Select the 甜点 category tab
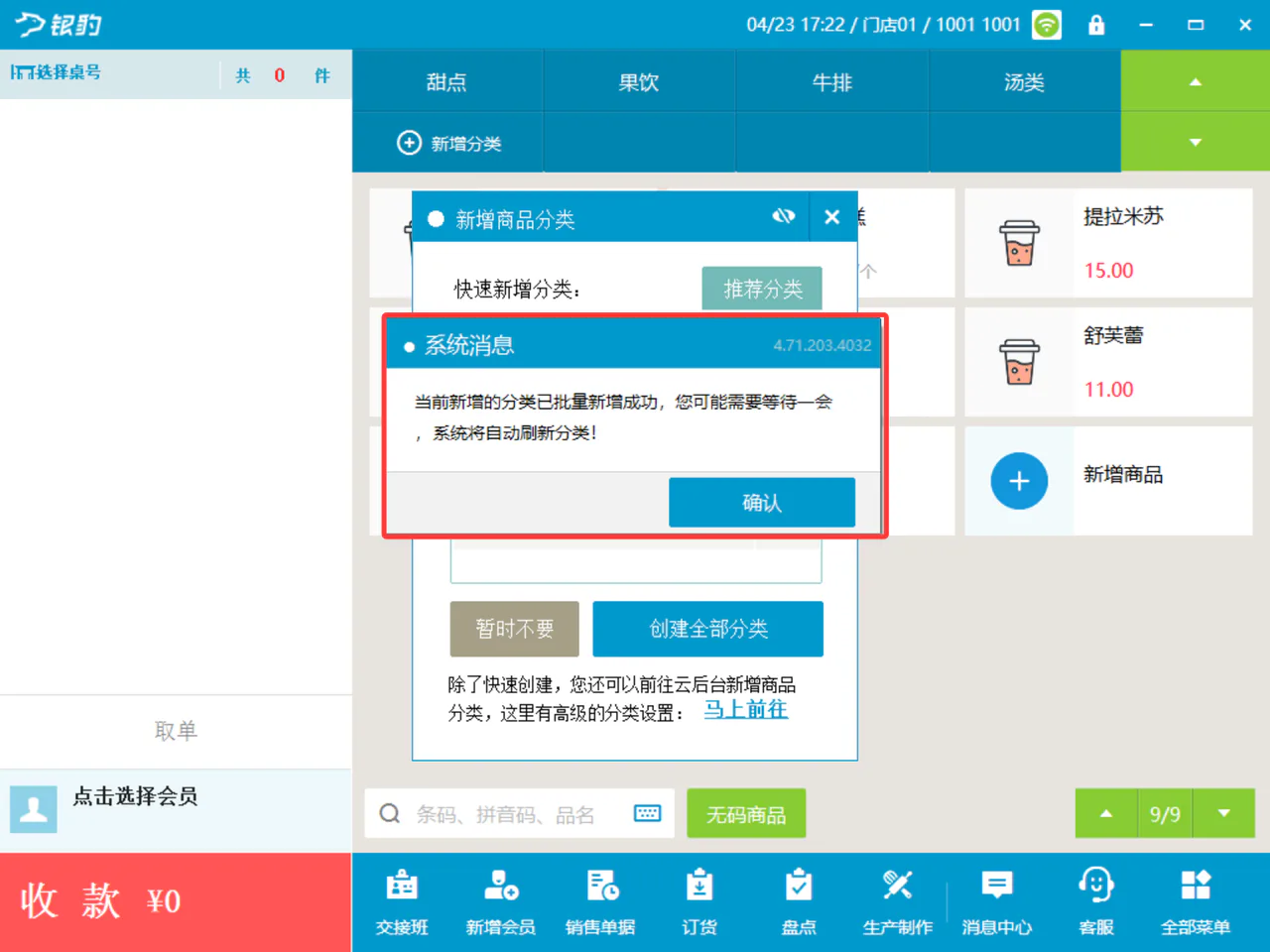 446,81
